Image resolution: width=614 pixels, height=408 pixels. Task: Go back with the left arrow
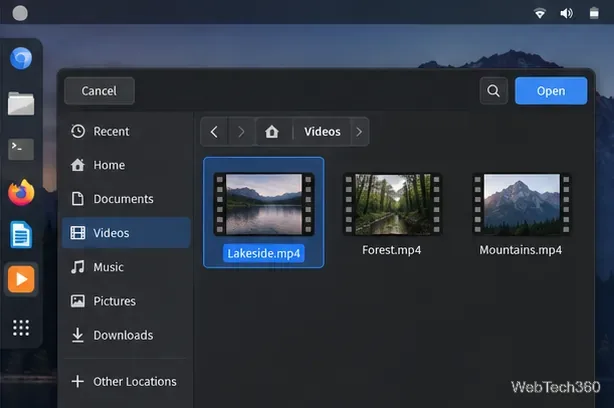(214, 132)
